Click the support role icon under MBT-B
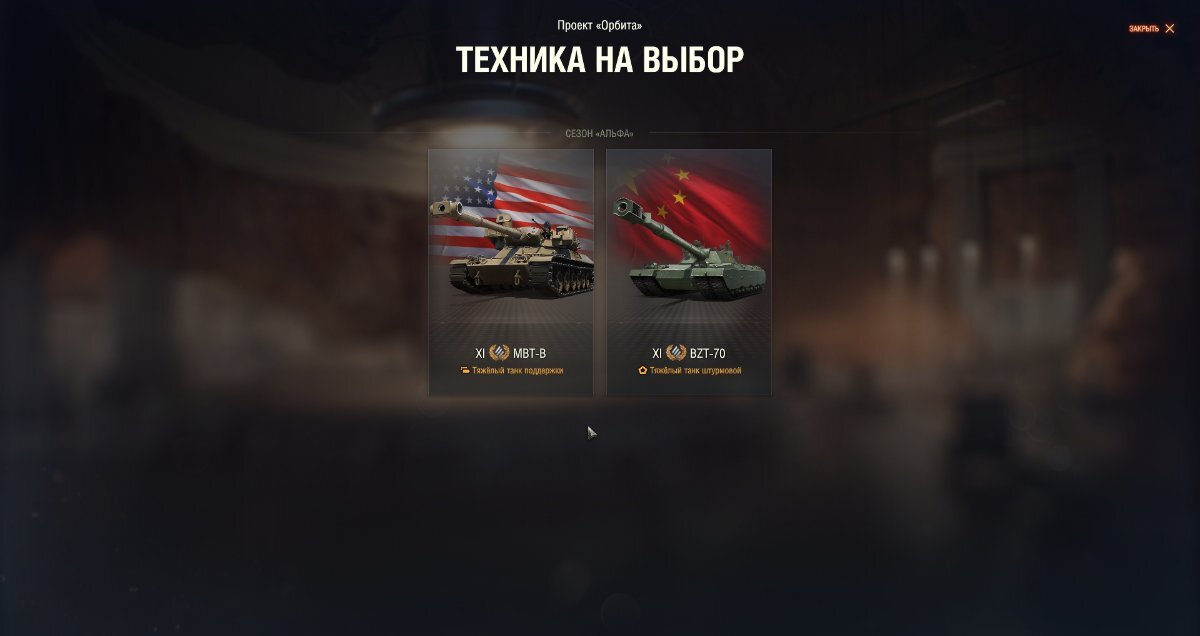Image resolution: width=1200 pixels, height=636 pixels. (465, 370)
